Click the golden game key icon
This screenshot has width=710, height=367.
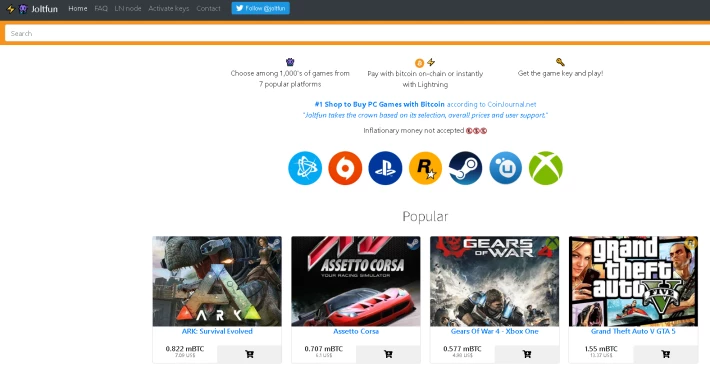pyautogui.click(x=561, y=62)
